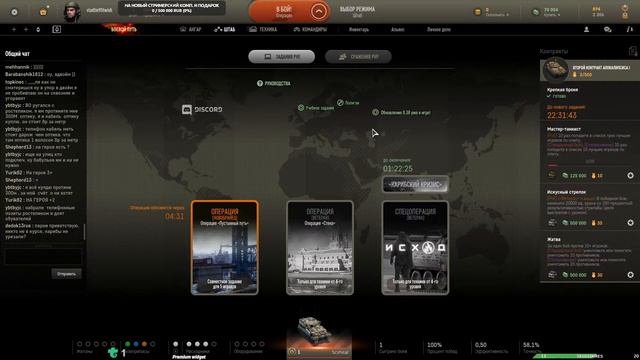This screenshot has width=640, height=360.
Task: Click the 'Жатва' mission title
Action: pos(554,239)
